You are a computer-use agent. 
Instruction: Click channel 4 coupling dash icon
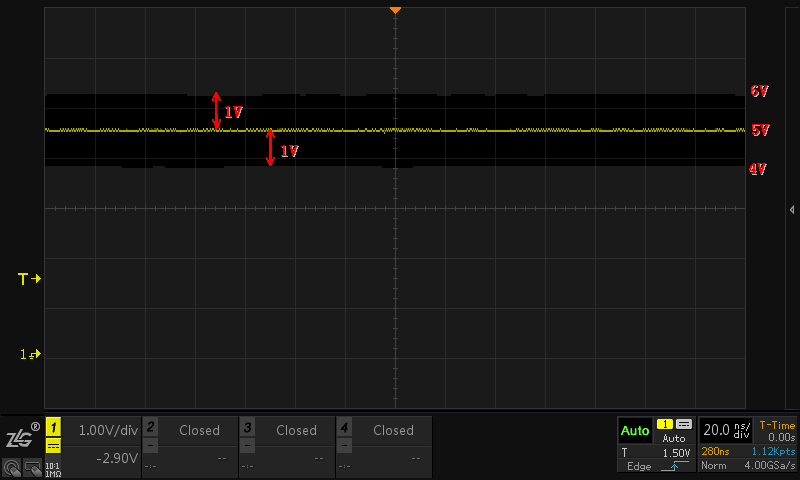pos(344,446)
